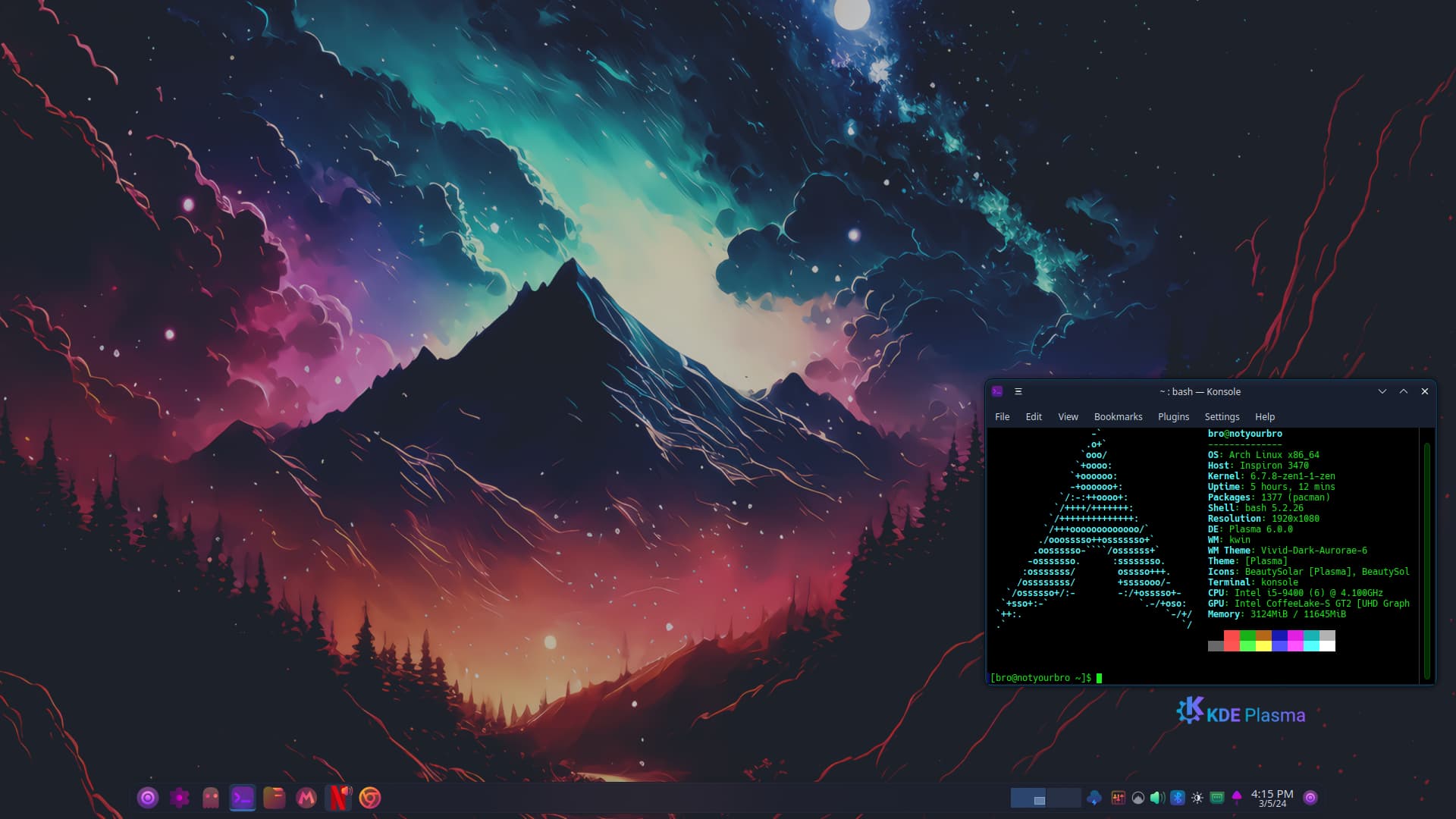Minimize Konsole with the down chevron
This screenshot has height=819, width=1456.
pyautogui.click(x=1382, y=391)
